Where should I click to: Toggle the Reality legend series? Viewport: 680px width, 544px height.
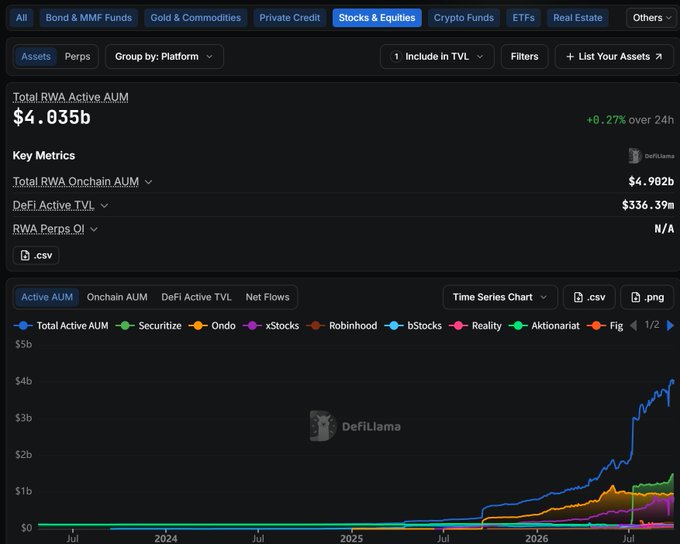coord(475,326)
